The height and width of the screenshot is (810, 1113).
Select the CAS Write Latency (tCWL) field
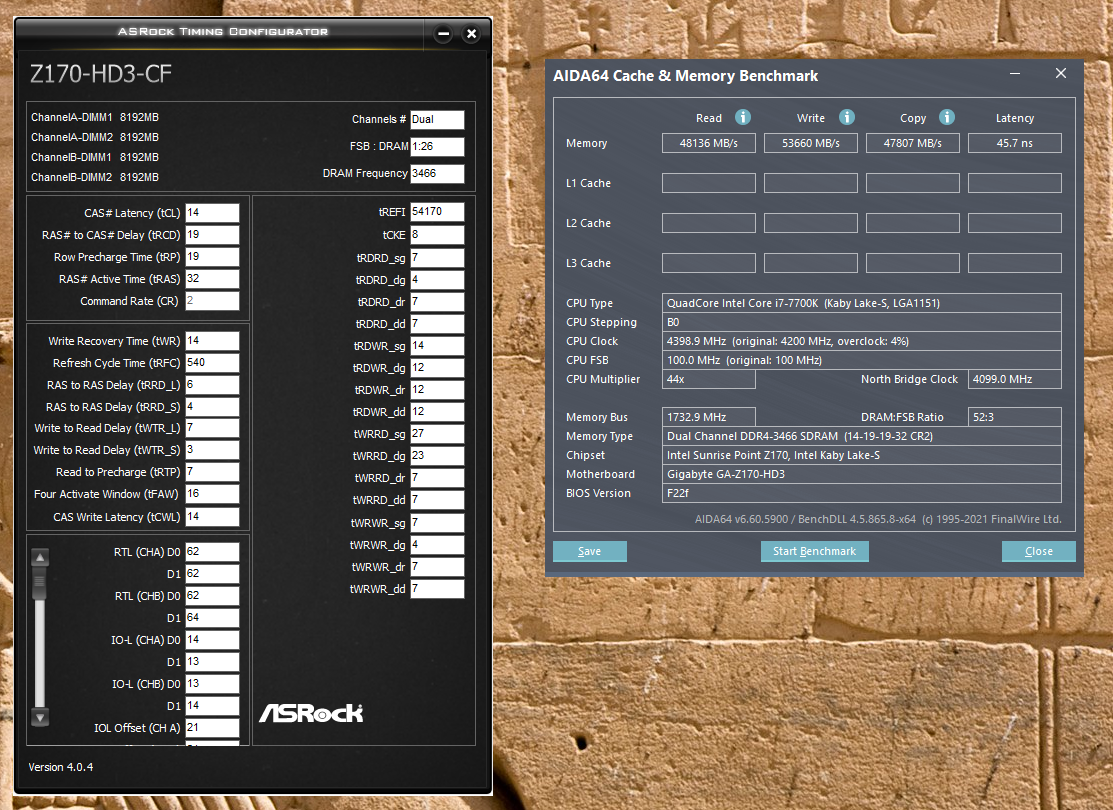[212, 517]
